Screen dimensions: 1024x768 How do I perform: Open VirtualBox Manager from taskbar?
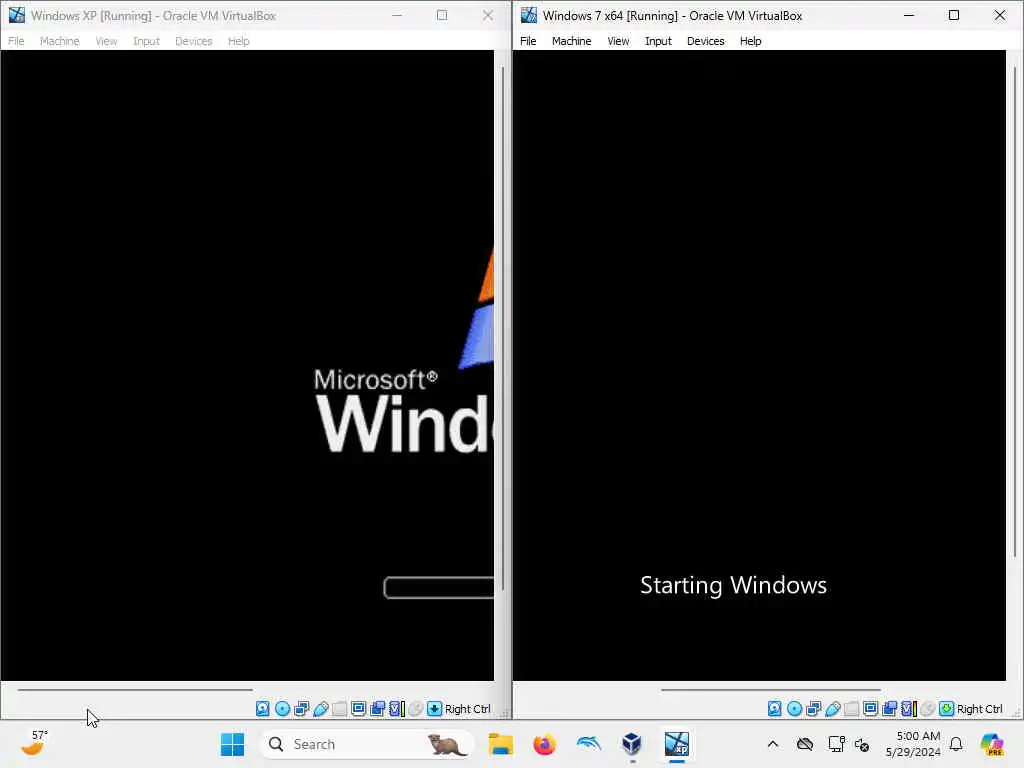point(632,744)
